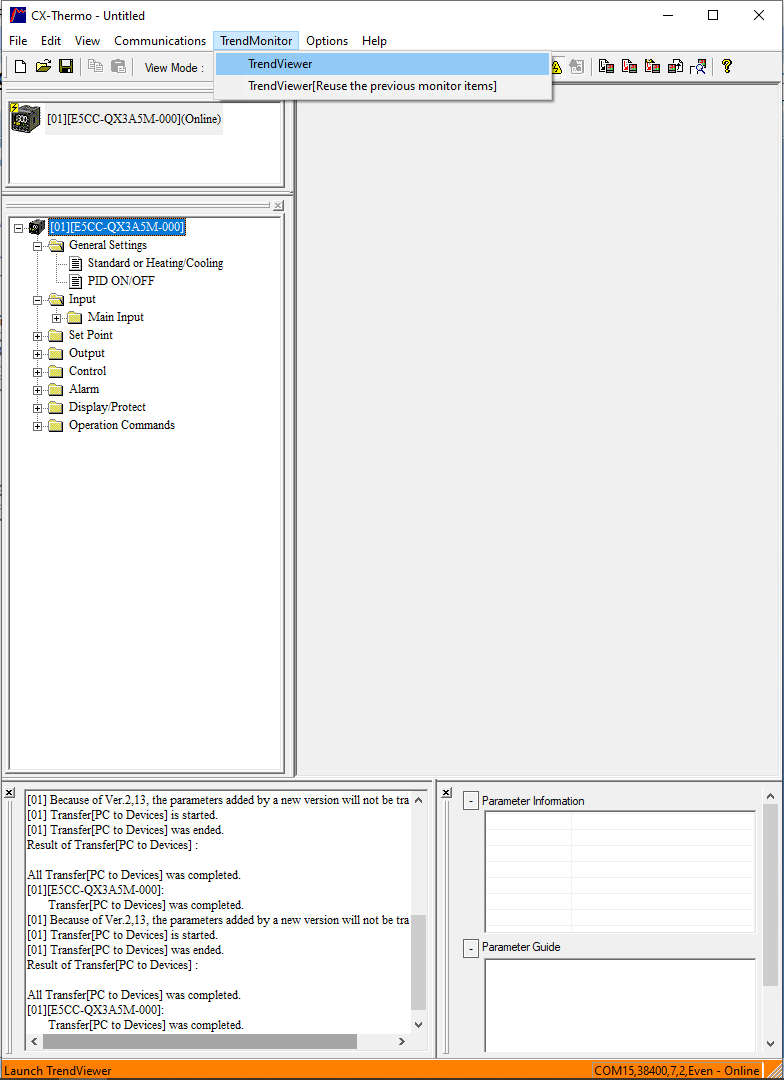Screen dimensions: 784x1080
Task: Select the Set Point tree item
Action: 90,335
